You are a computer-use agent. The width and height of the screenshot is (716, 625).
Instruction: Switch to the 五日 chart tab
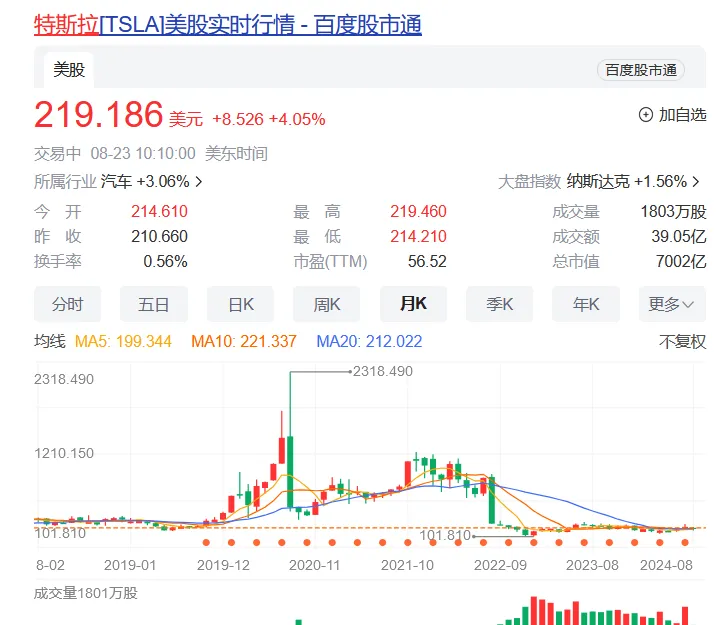tap(154, 304)
